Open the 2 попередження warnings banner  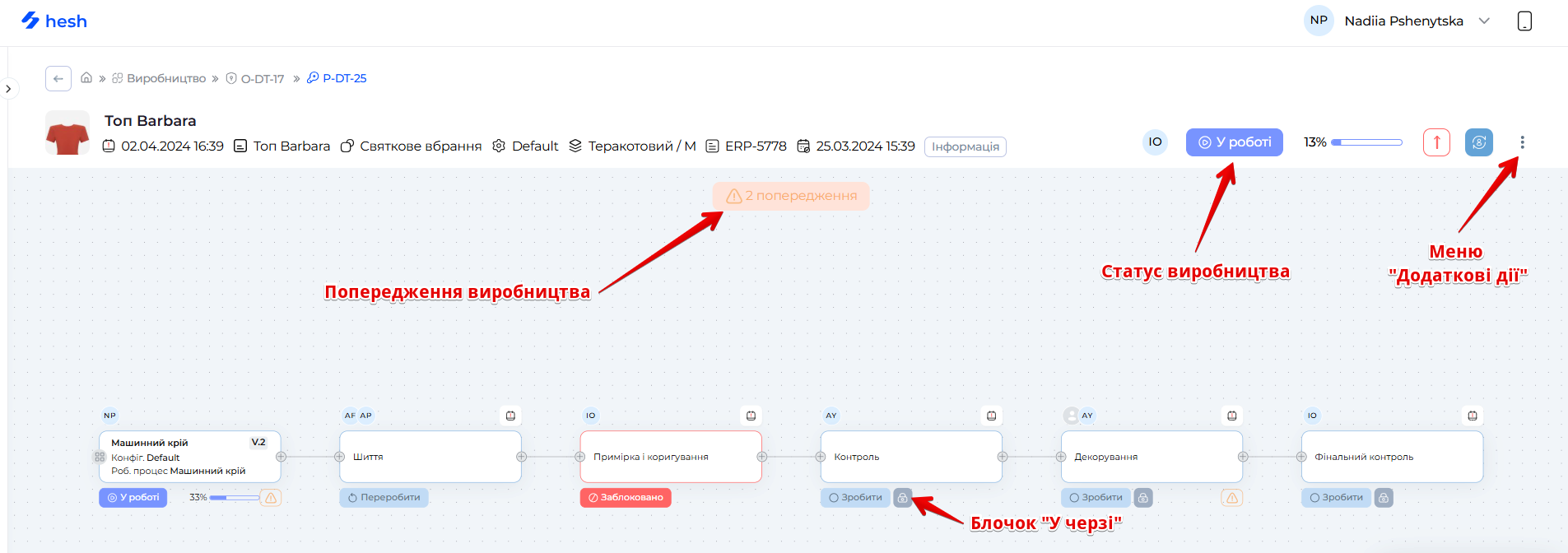pyautogui.click(x=790, y=196)
